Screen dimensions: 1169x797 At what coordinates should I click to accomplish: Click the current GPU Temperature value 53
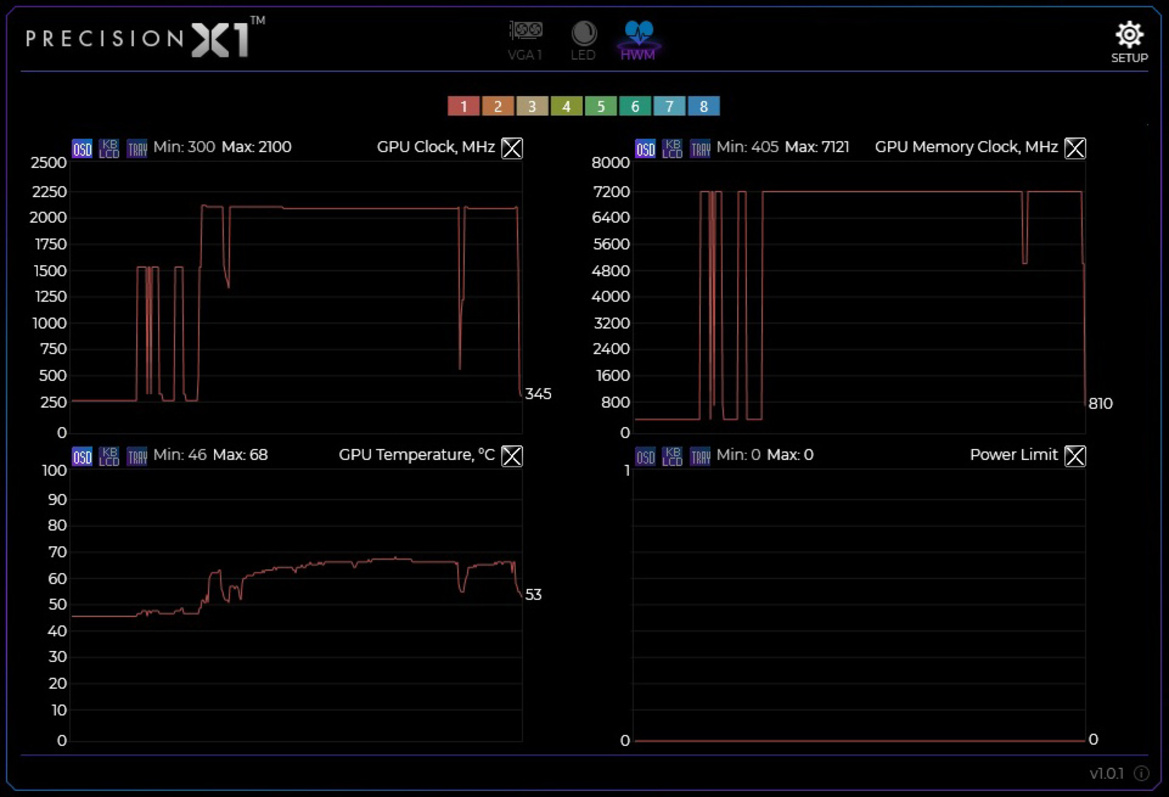click(x=533, y=595)
